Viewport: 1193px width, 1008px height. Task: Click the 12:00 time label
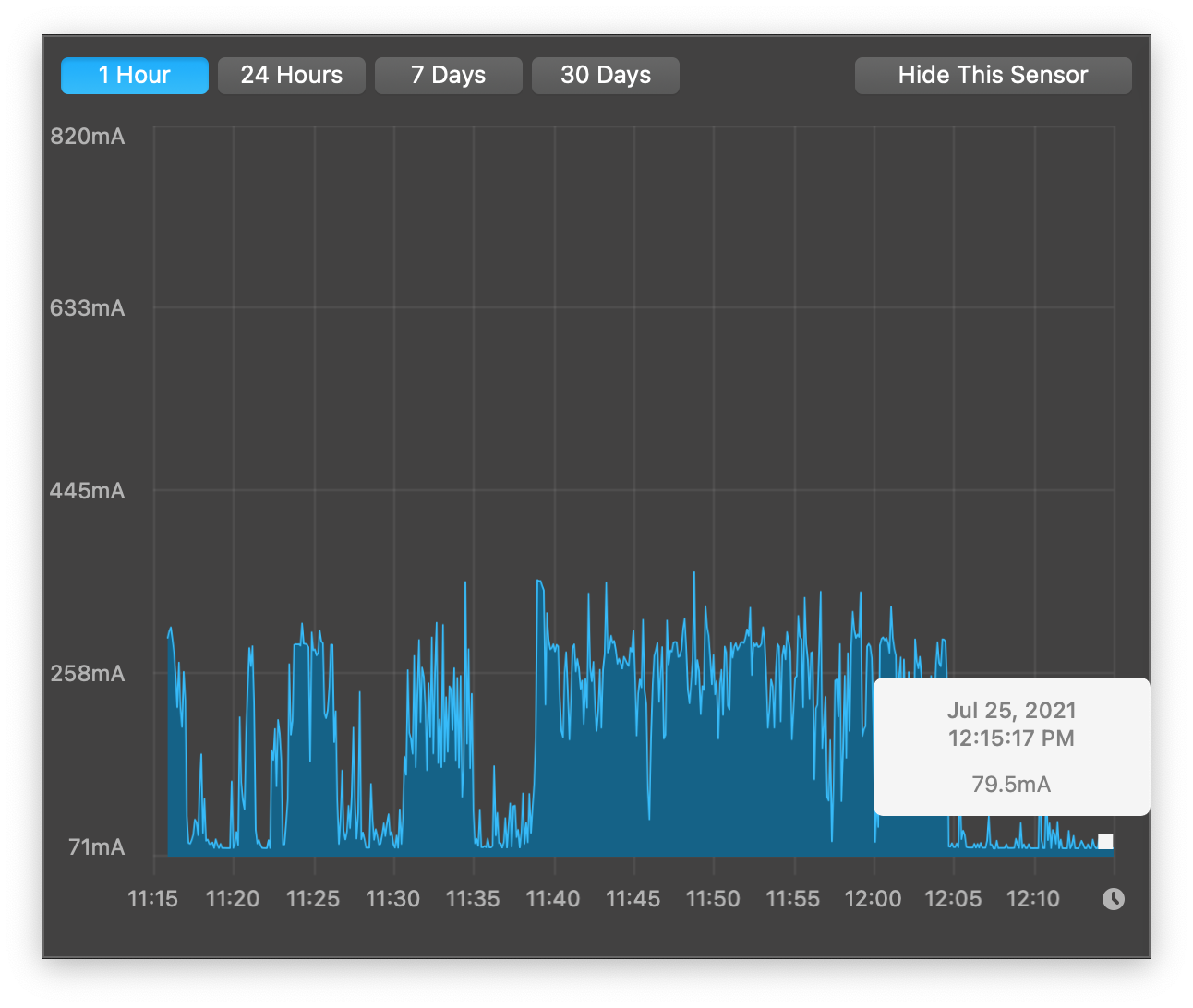tap(874, 899)
